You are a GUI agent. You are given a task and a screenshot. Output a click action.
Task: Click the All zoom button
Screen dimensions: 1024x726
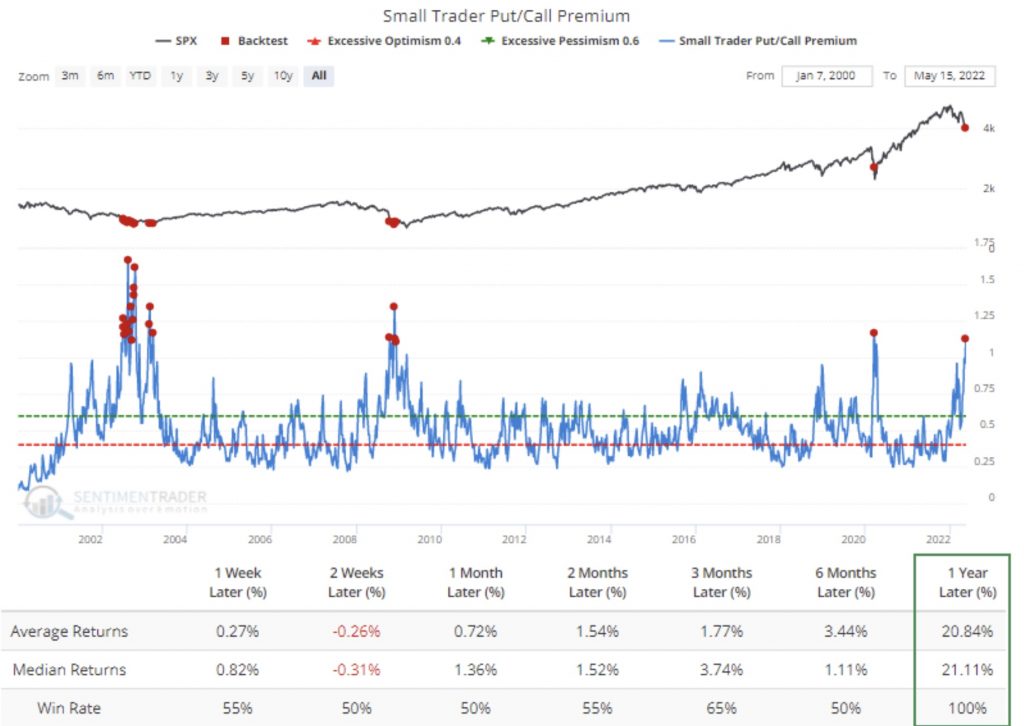(318, 76)
